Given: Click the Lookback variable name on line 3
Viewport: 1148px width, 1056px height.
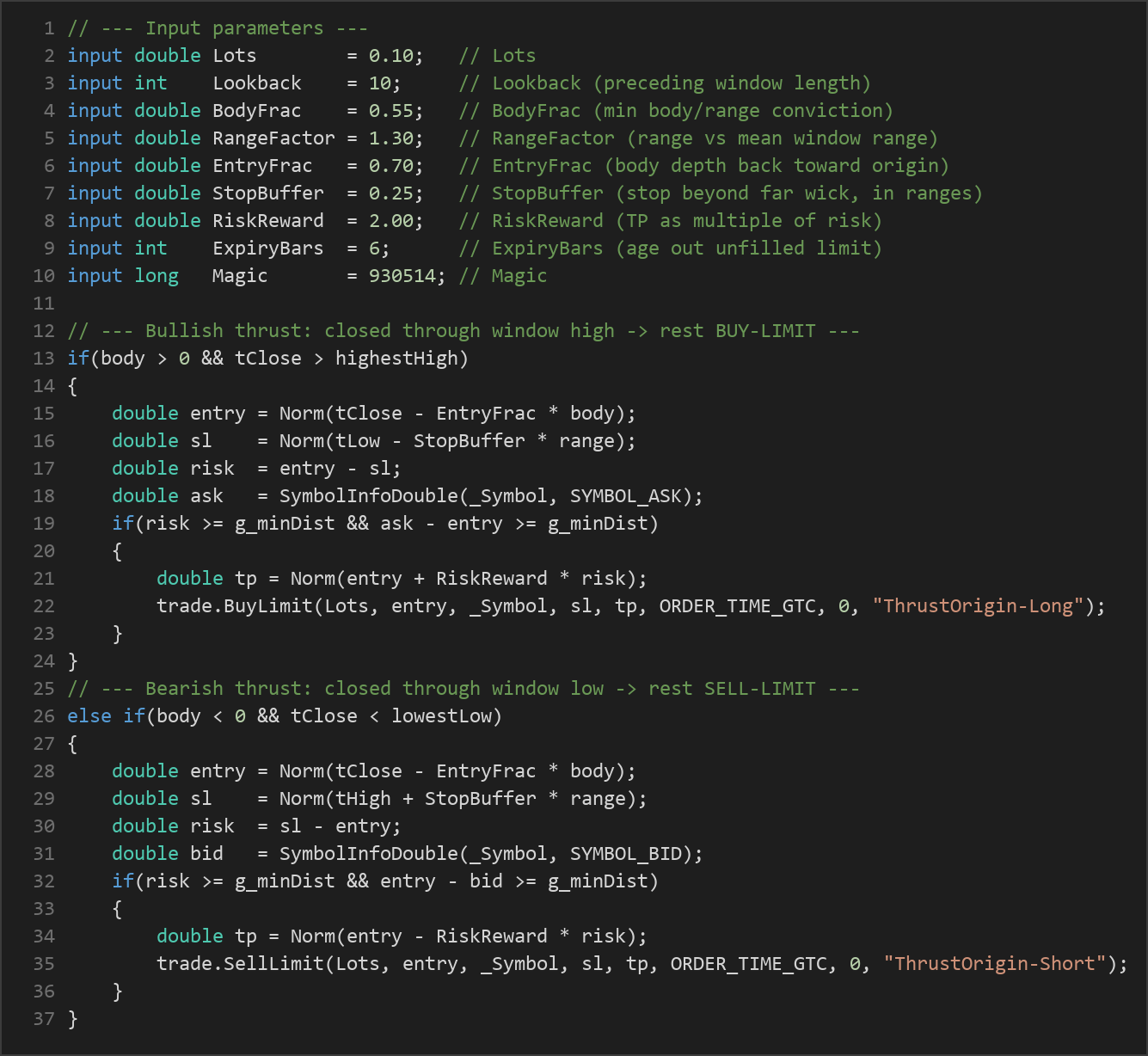Looking at the screenshot, I should point(257,83).
